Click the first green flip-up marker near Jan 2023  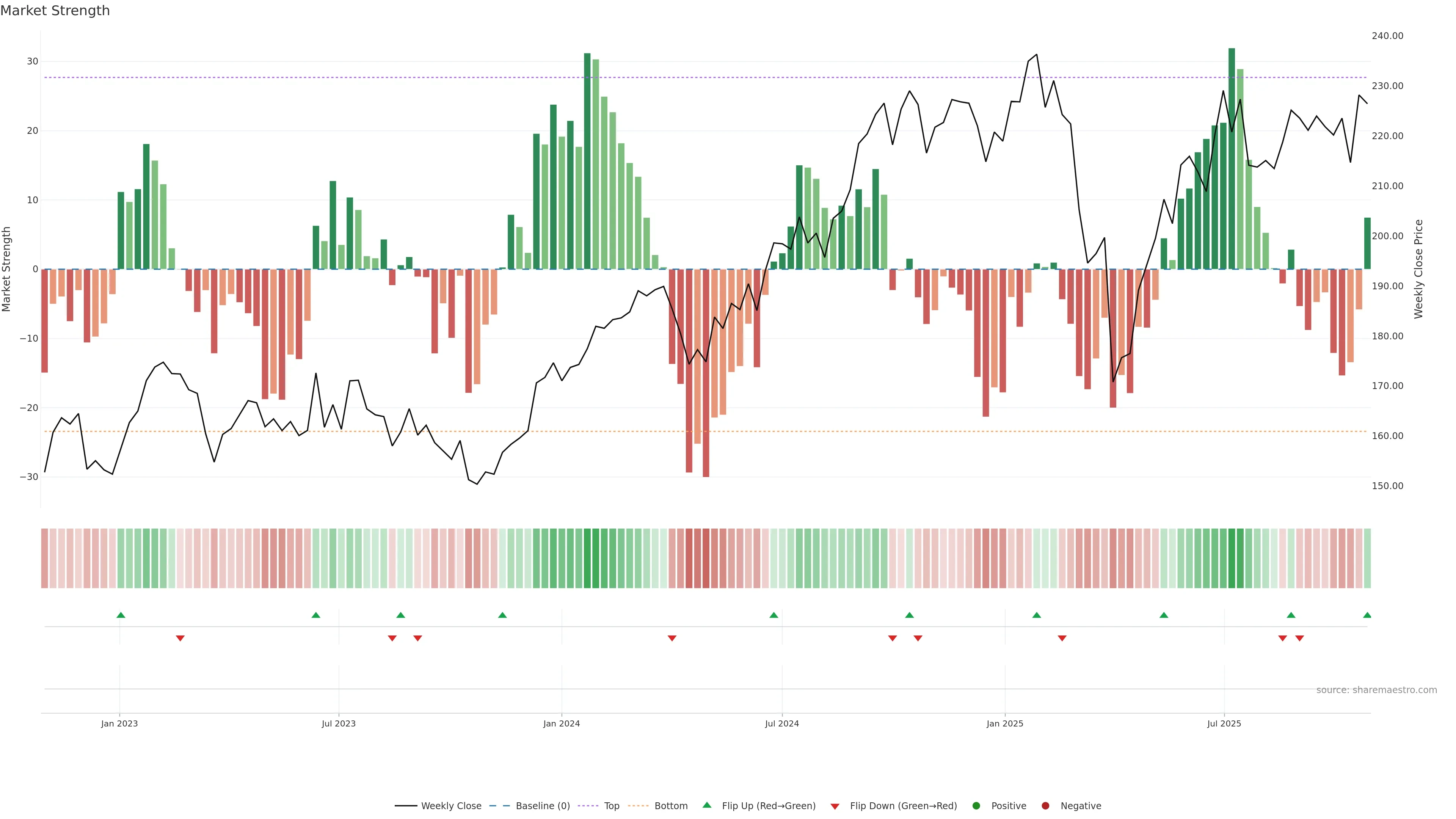121,615
